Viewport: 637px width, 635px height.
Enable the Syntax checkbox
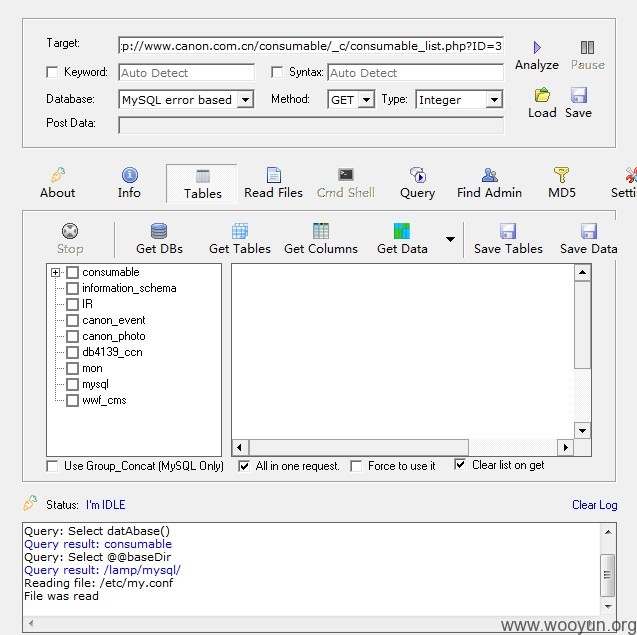(x=277, y=72)
